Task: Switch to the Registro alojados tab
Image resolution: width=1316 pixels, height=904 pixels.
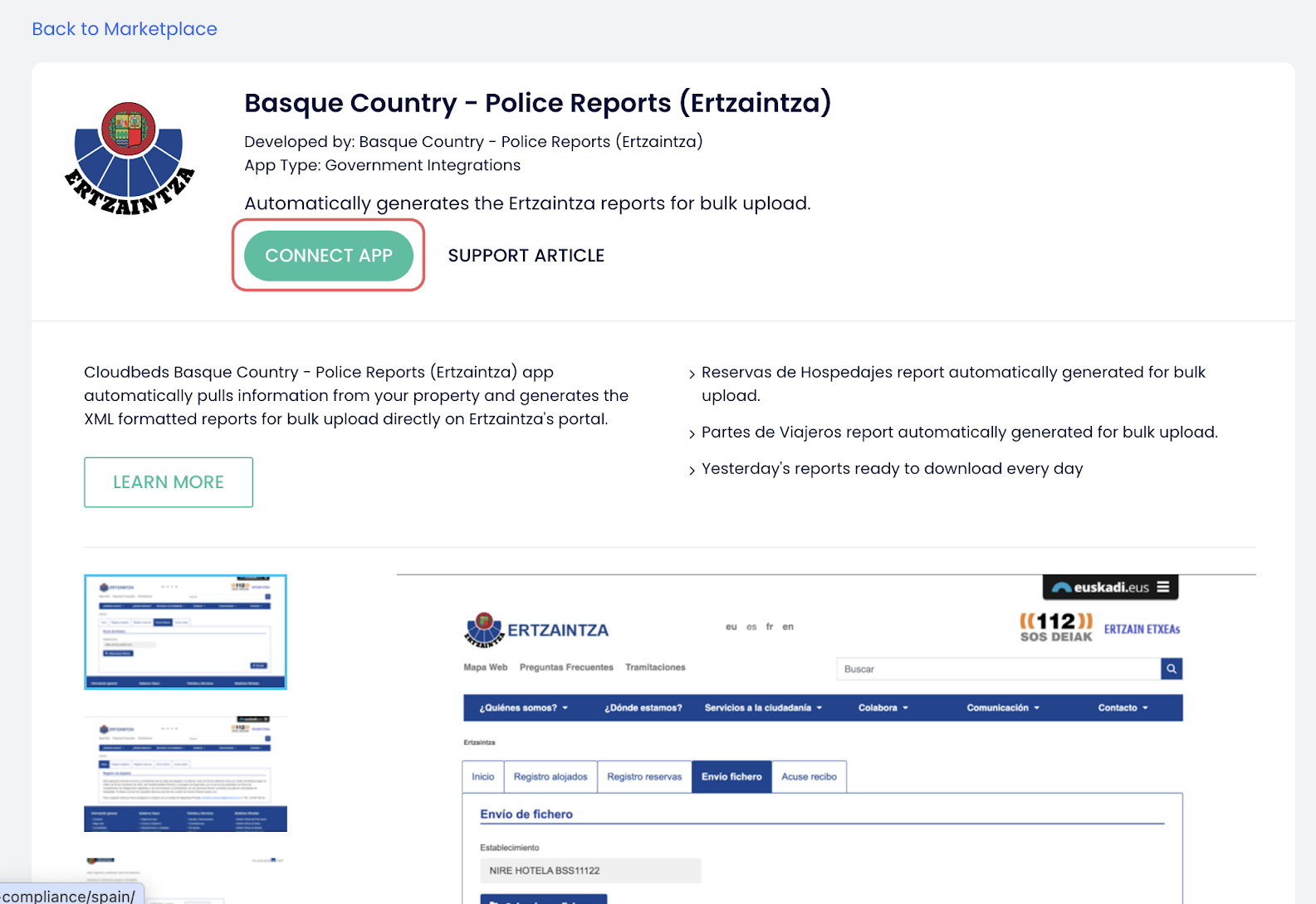Action: [550, 777]
